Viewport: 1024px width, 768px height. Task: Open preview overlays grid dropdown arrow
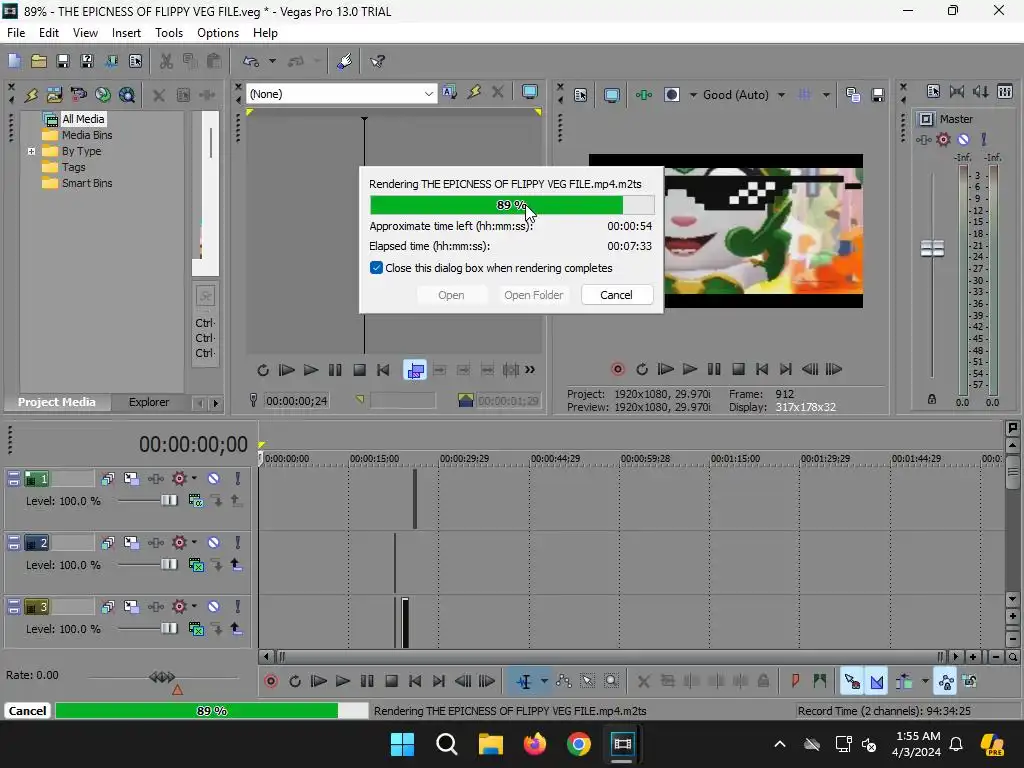point(826,95)
